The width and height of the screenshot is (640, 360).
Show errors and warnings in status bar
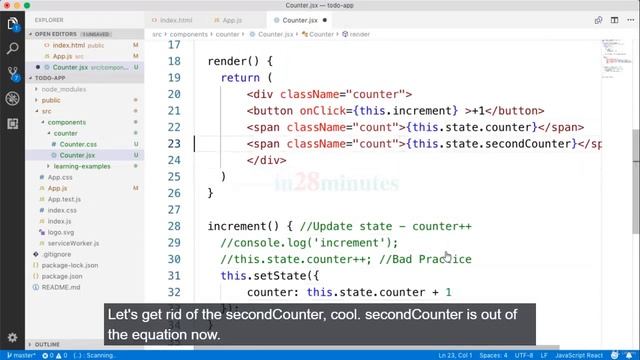coord(55,356)
